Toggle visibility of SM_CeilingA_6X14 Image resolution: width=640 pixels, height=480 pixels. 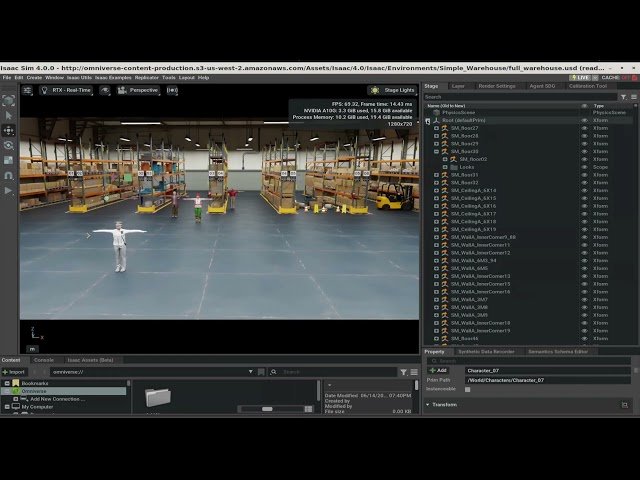pos(584,191)
